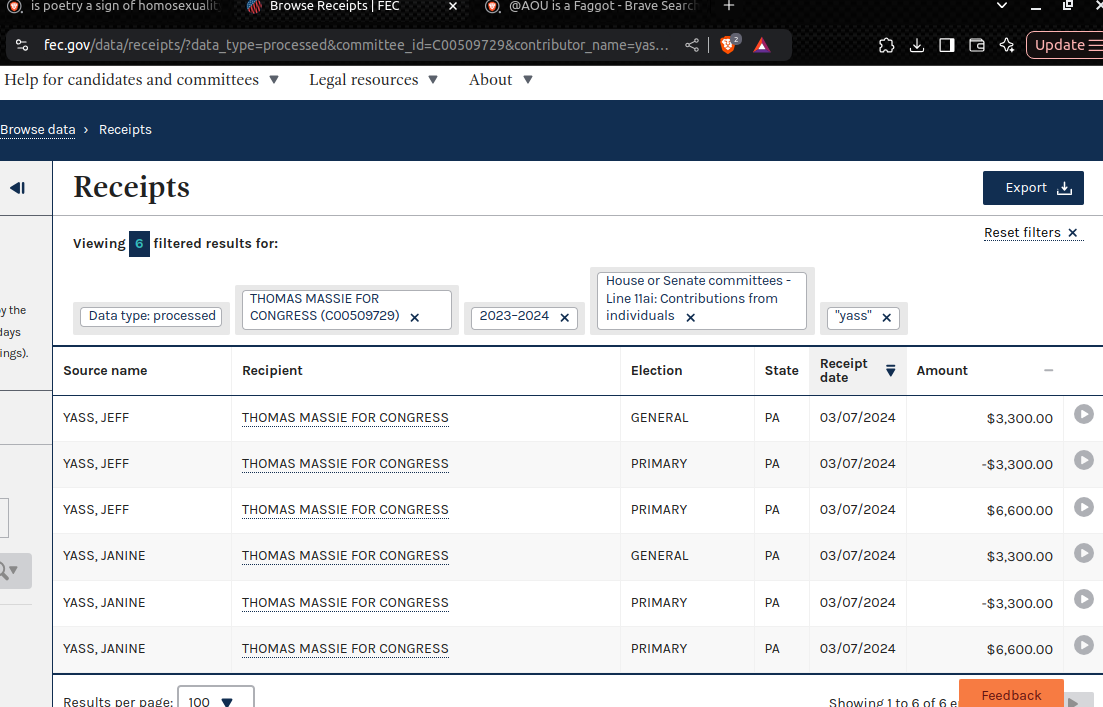This screenshot has width=1103, height=707.
Task: Switch to Browse Receipts FEC tab
Action: point(334,6)
